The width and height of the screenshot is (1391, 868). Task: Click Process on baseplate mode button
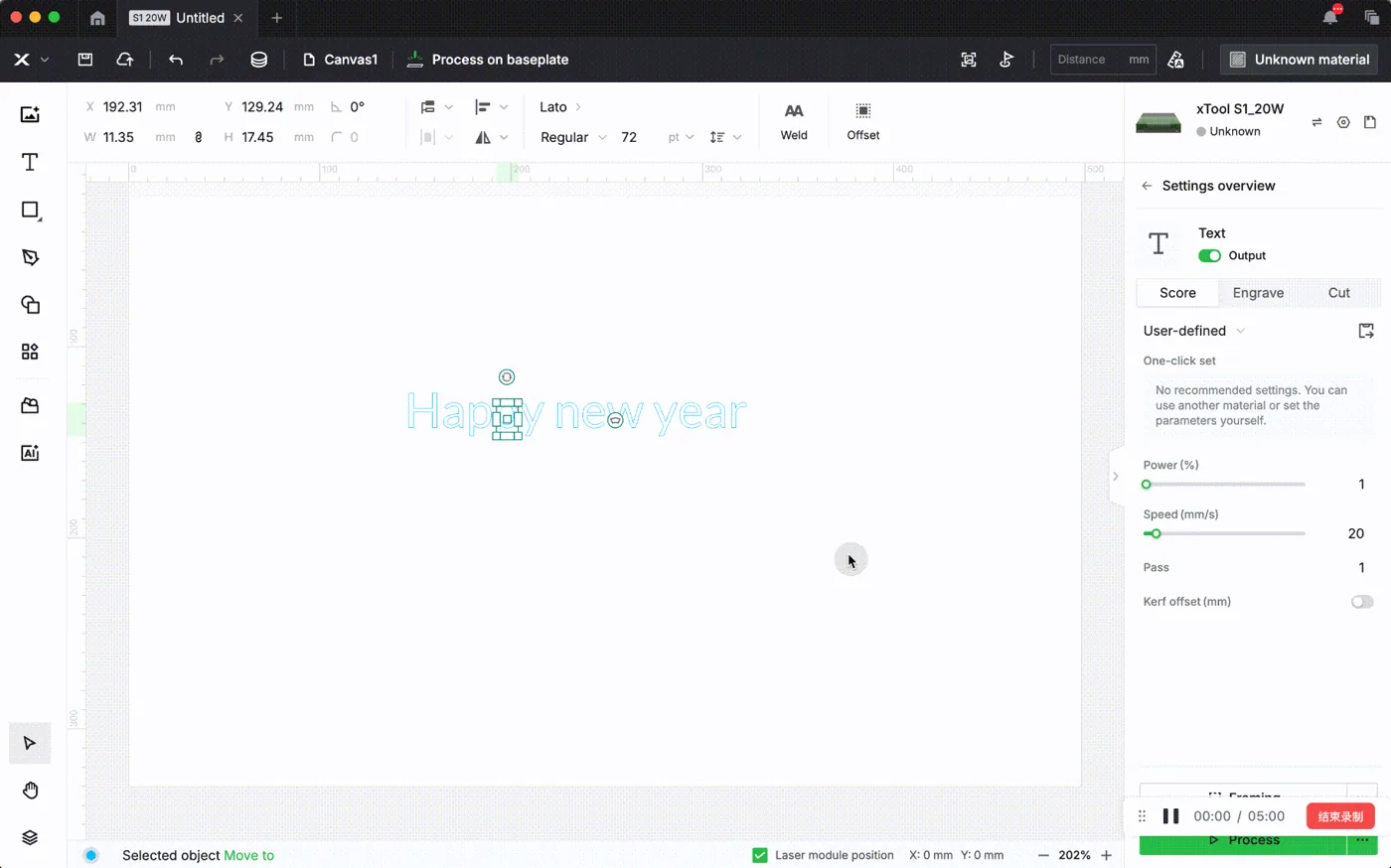(488, 60)
